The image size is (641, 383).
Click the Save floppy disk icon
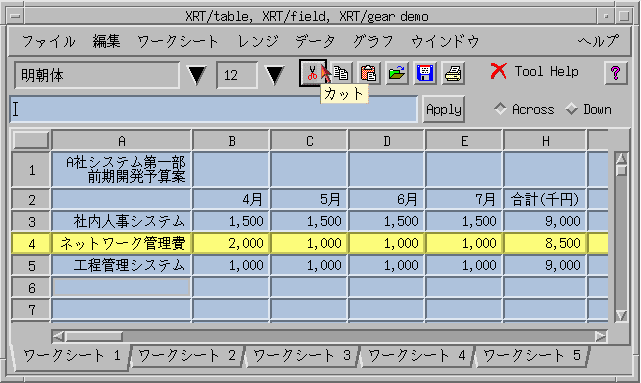[x=425, y=74]
